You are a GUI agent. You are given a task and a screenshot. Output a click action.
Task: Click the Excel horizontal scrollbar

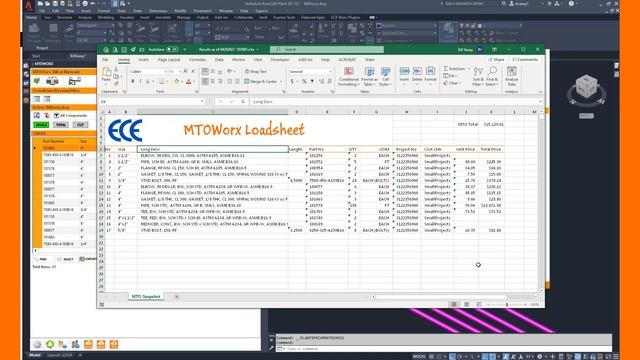tap(441, 297)
